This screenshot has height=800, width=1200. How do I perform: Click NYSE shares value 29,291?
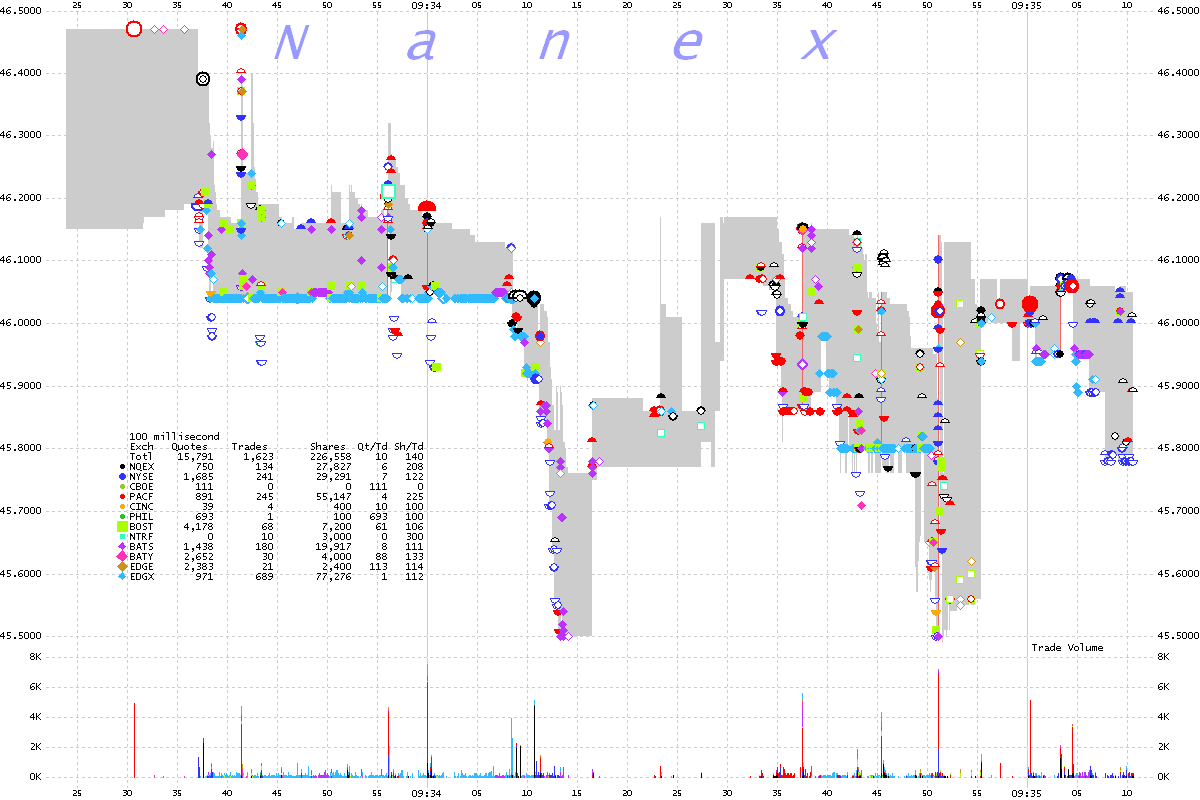click(334, 476)
